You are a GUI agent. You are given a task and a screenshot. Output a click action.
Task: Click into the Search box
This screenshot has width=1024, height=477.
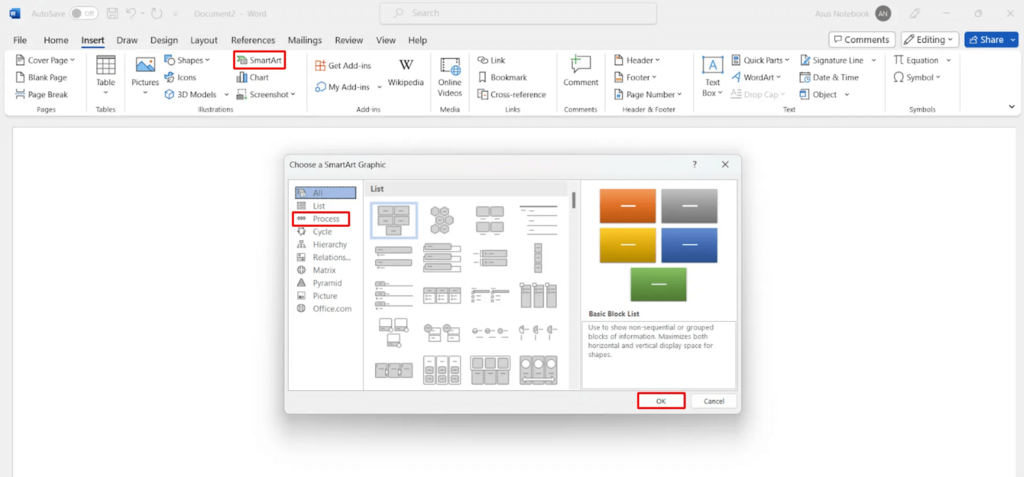518,13
